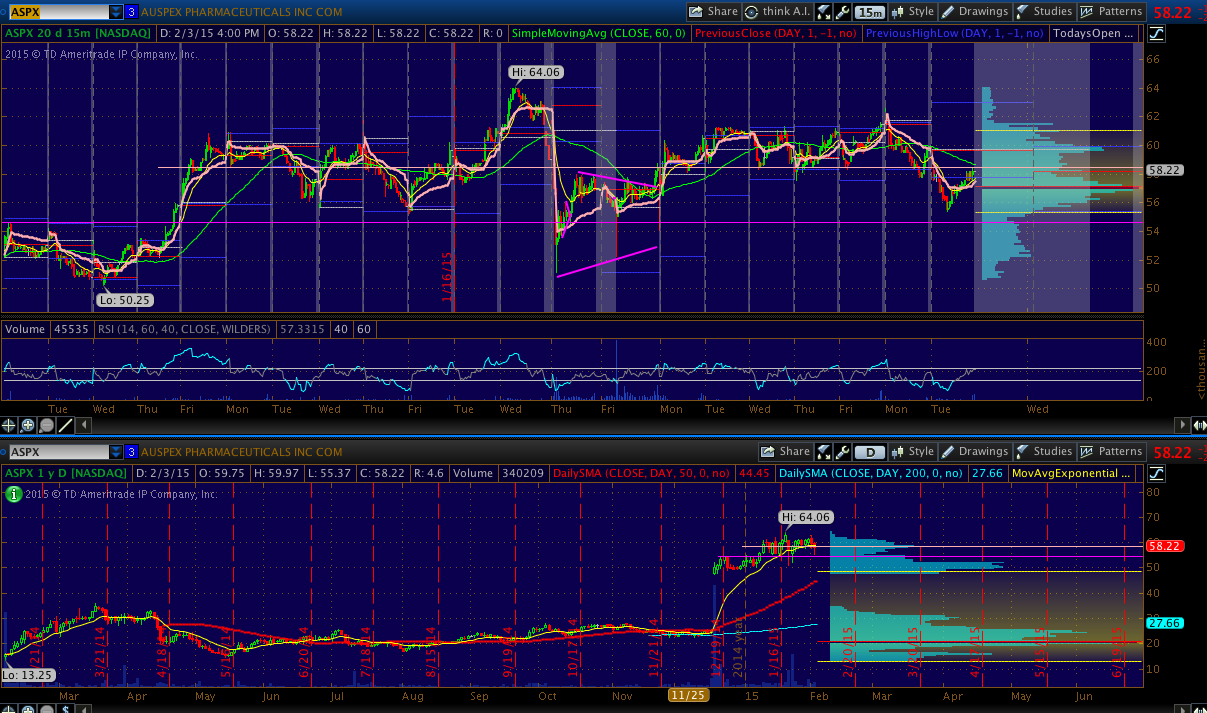Click blue link number 3 in lower chart
Image resolution: width=1207 pixels, height=713 pixels.
(131, 452)
